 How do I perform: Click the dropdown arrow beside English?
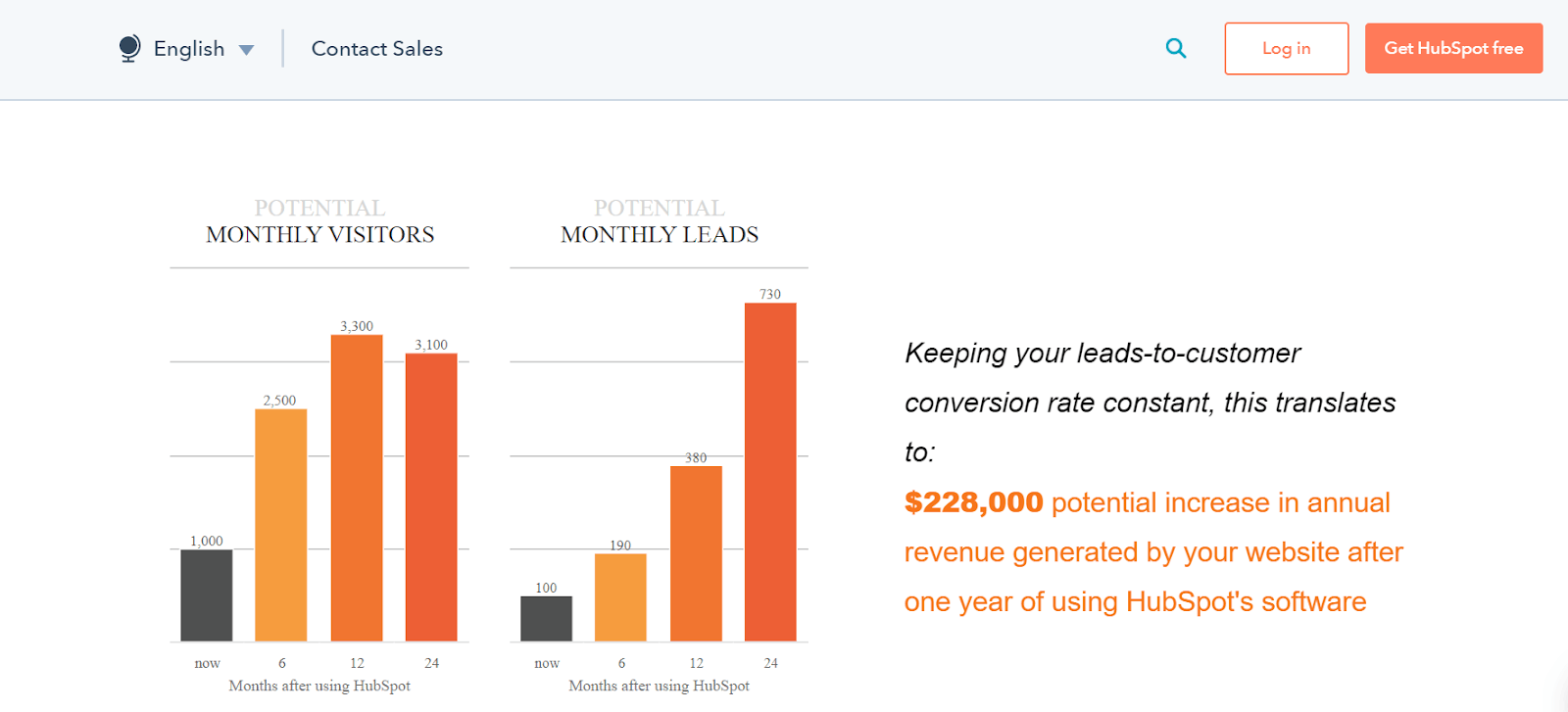pos(246,49)
